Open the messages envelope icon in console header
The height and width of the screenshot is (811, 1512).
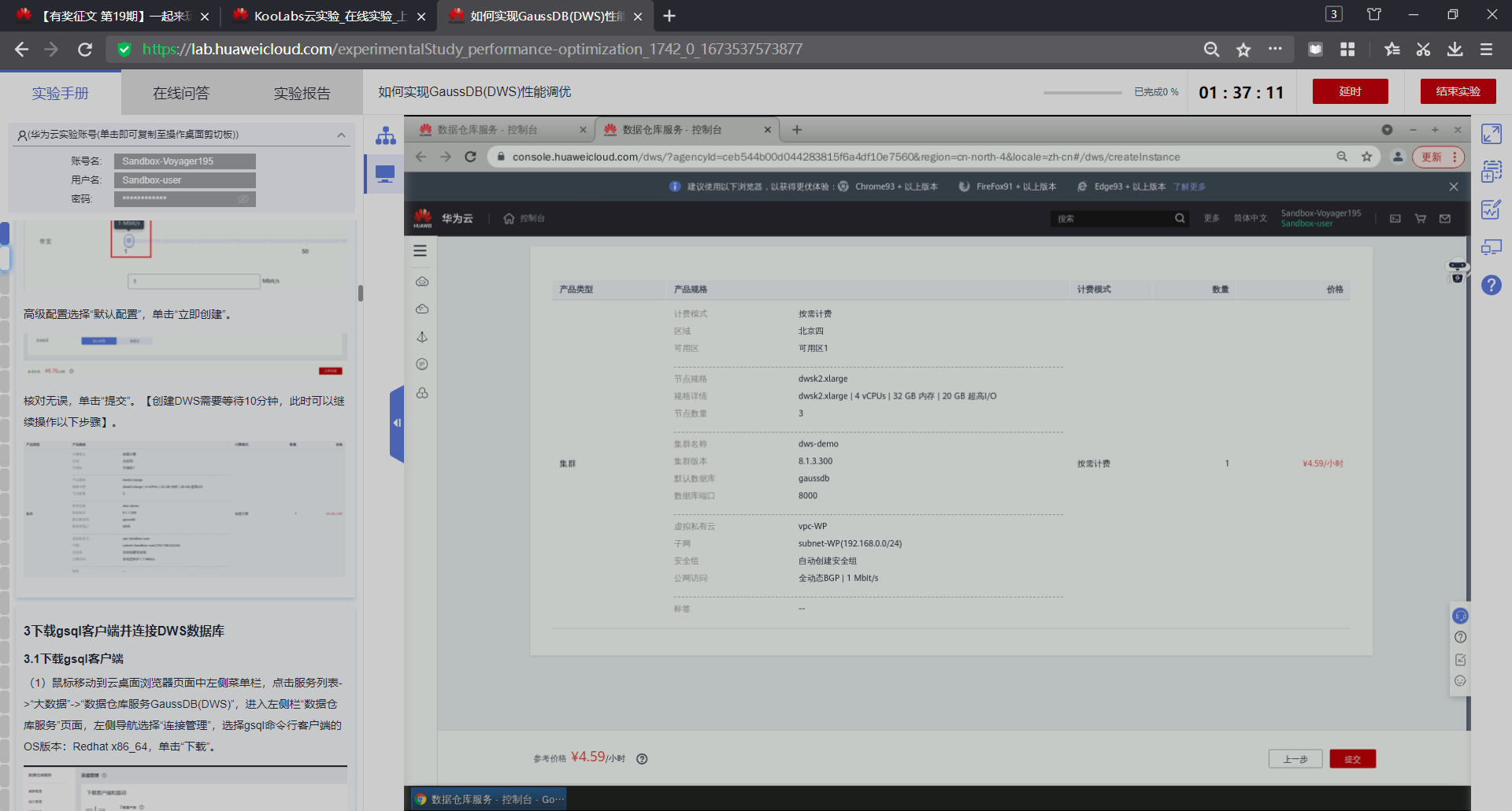pos(1445,218)
